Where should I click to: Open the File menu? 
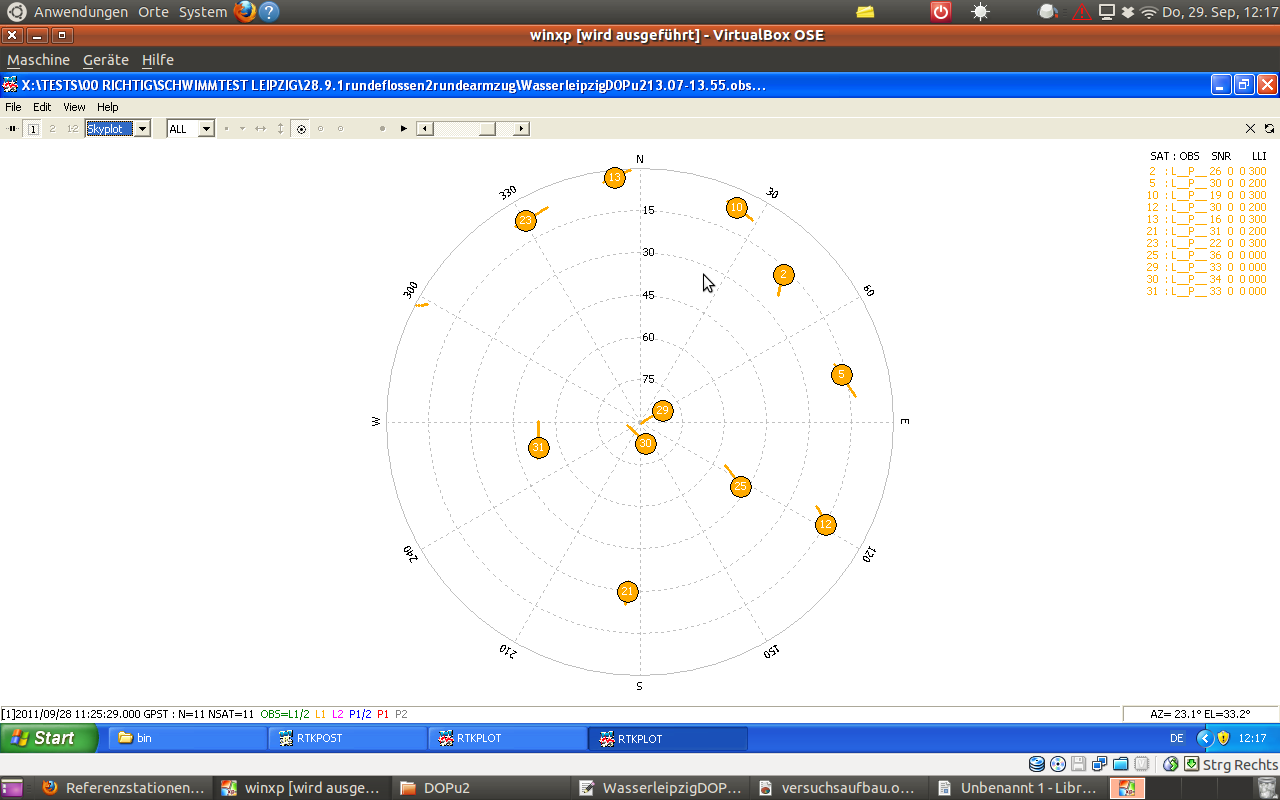click(13, 107)
